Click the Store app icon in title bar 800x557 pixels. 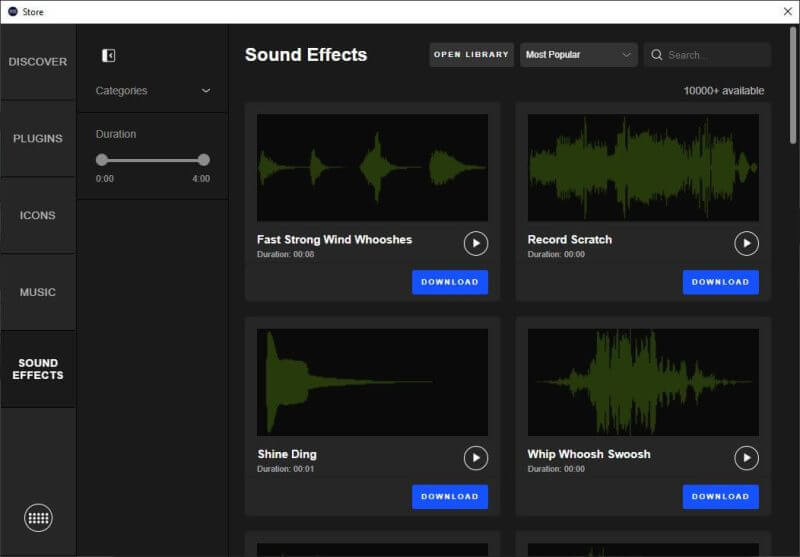13,11
